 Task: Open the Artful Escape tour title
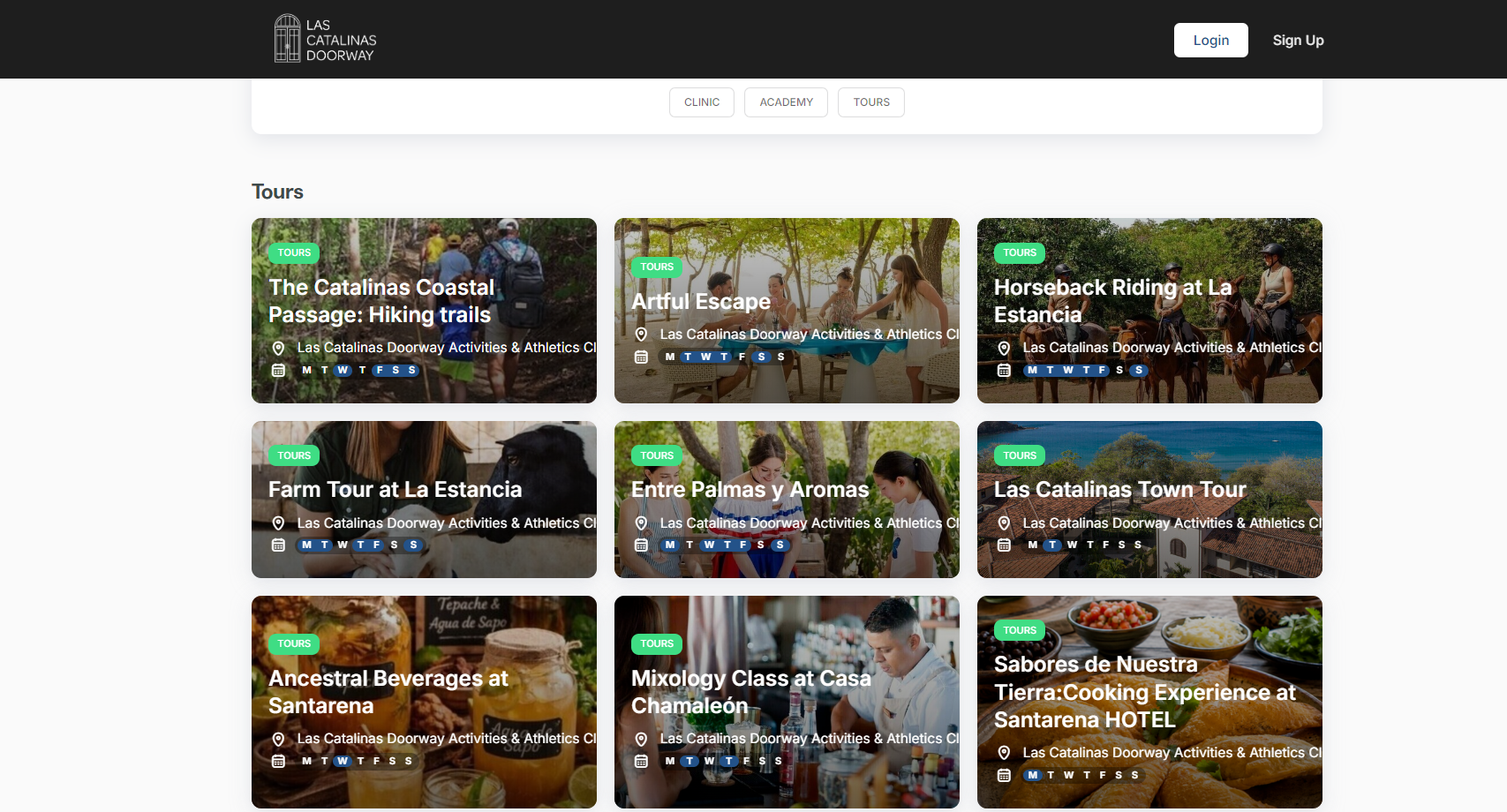[701, 302]
